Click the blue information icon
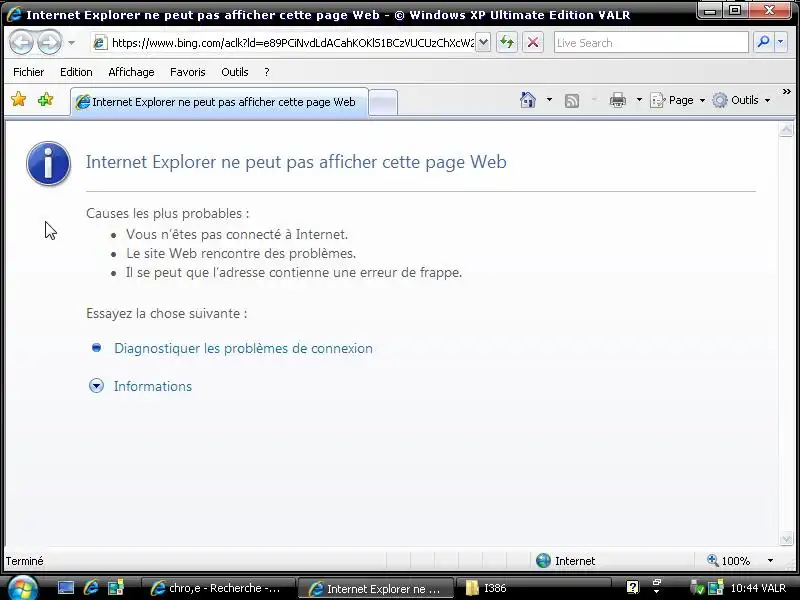 pyautogui.click(x=48, y=163)
